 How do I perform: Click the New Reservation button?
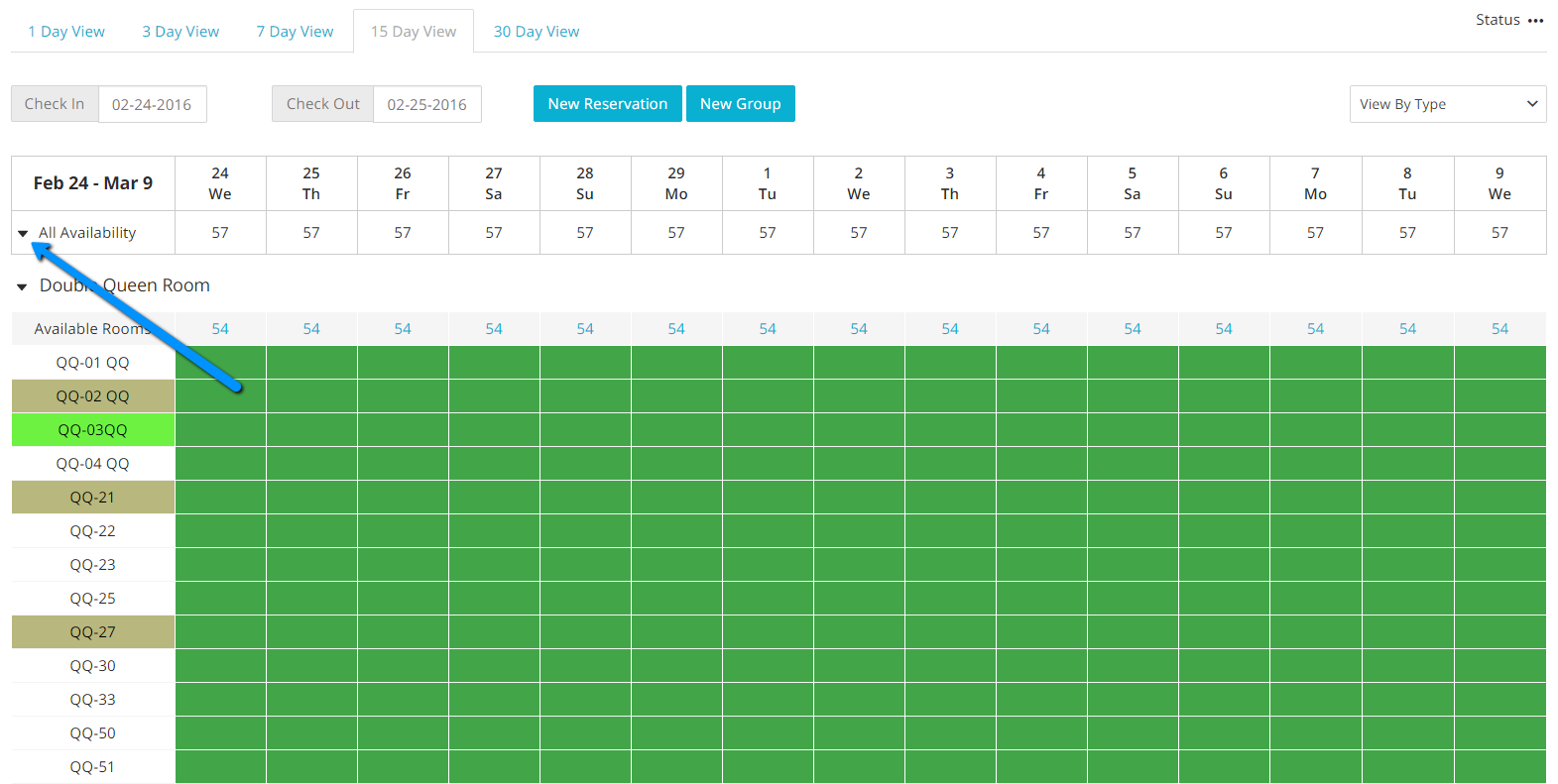(608, 104)
